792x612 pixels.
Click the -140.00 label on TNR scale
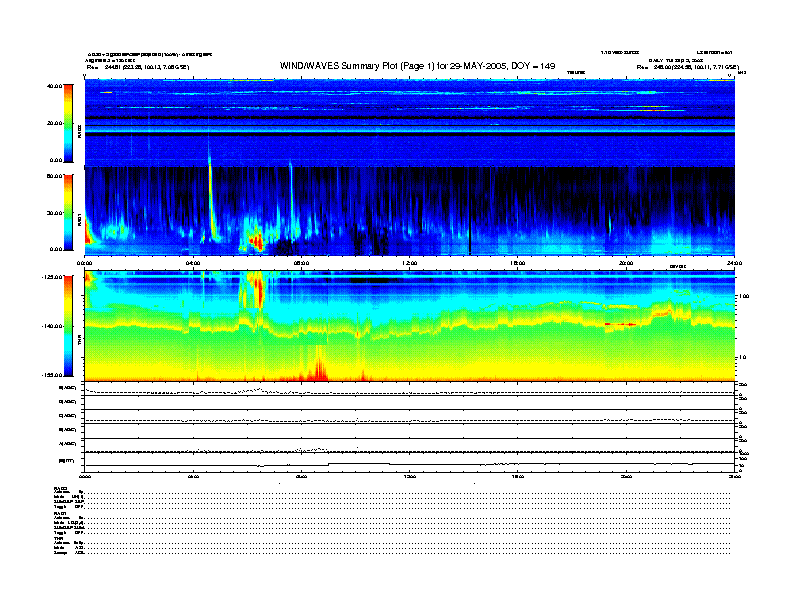coord(52,326)
